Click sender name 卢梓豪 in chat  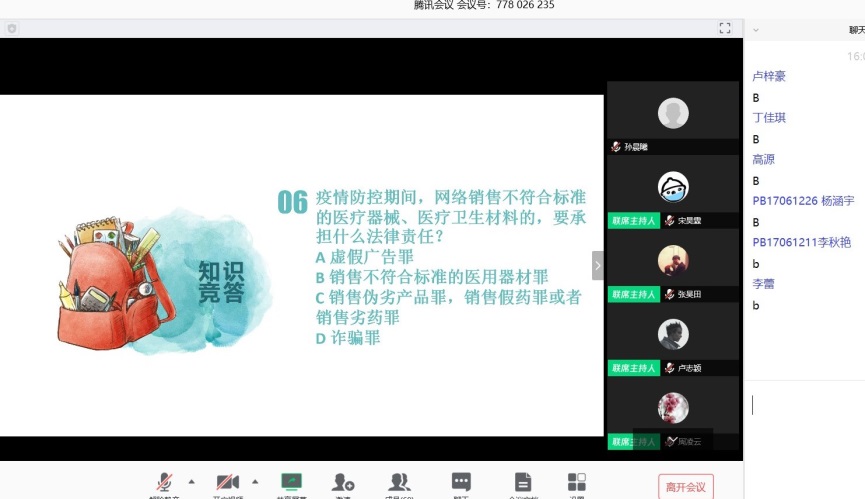[x=769, y=76]
